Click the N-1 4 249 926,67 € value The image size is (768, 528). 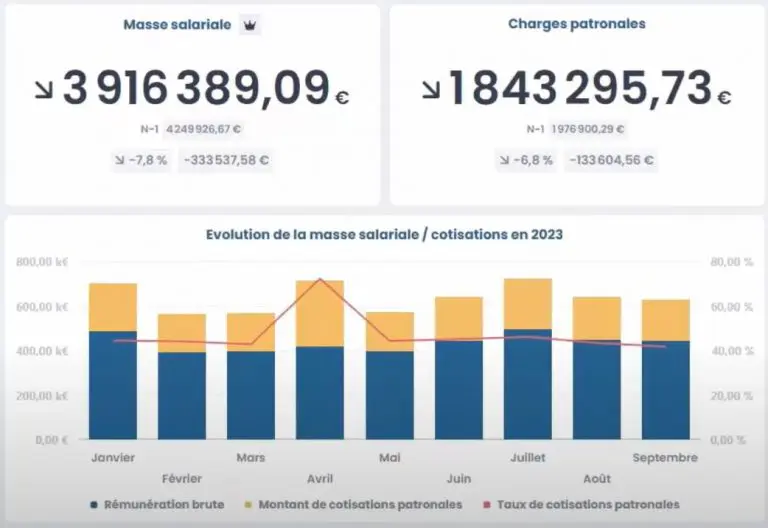(204, 129)
